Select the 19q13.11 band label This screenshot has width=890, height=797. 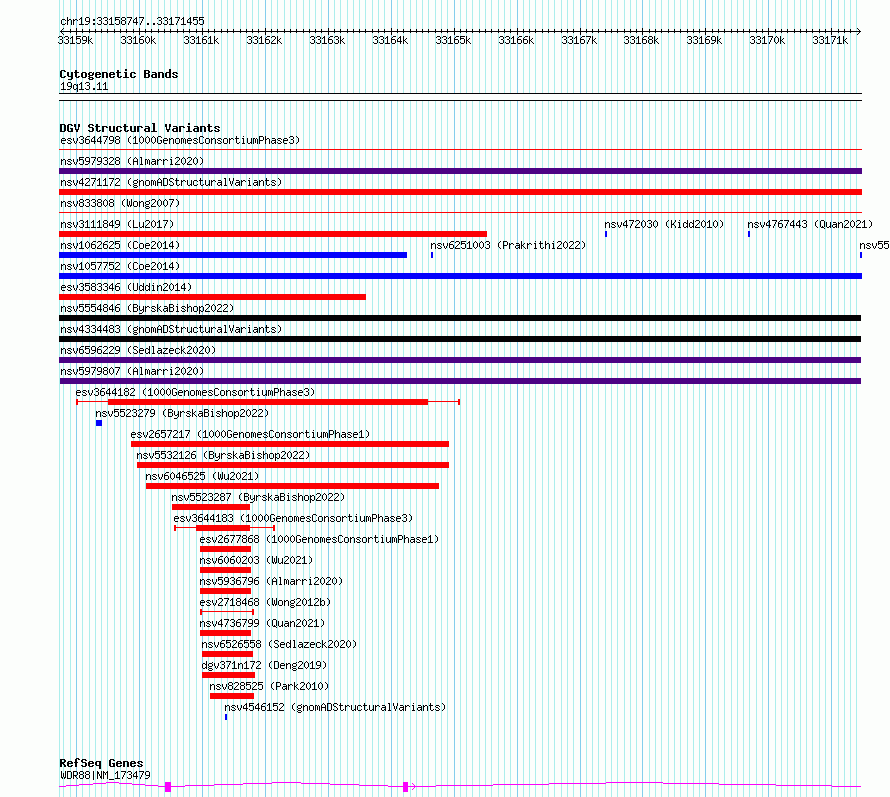pos(84,86)
